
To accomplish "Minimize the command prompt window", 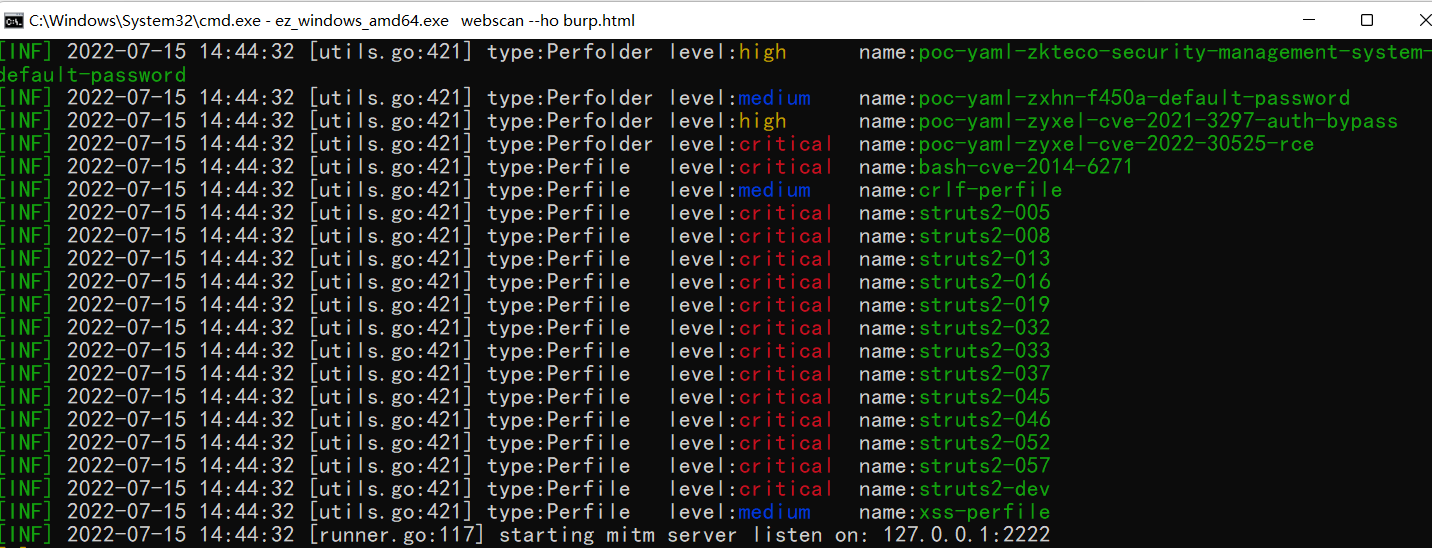I will (x=1311, y=20).
